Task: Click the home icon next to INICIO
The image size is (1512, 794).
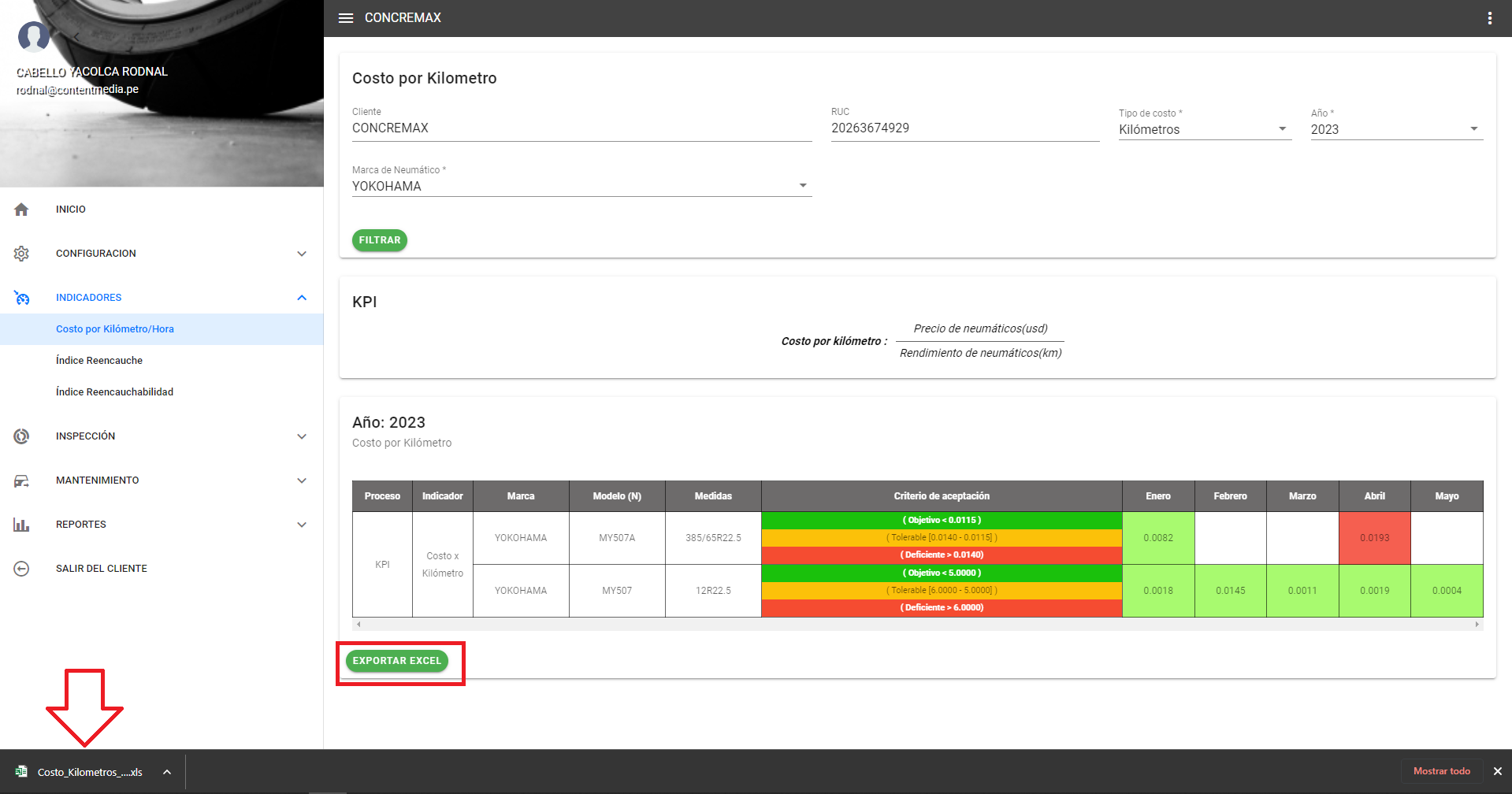Action: 21,210
